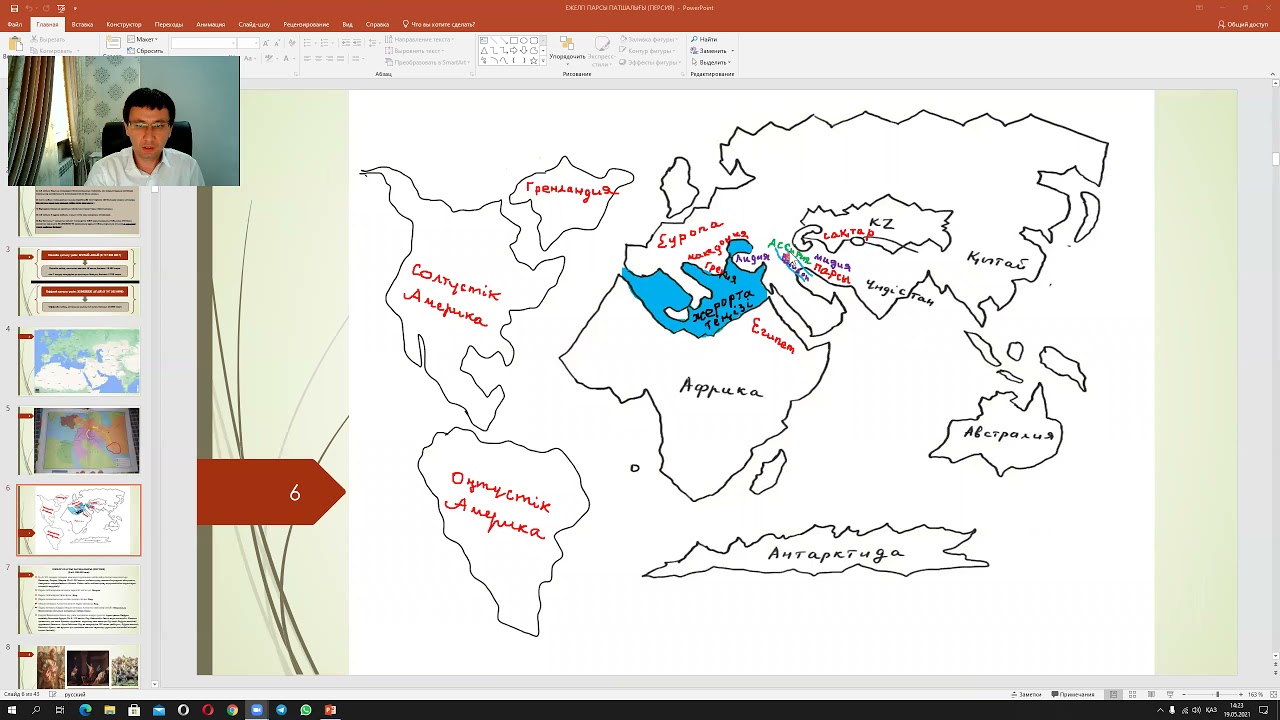Open the Файл menu
1280x720 pixels.
click(14, 24)
